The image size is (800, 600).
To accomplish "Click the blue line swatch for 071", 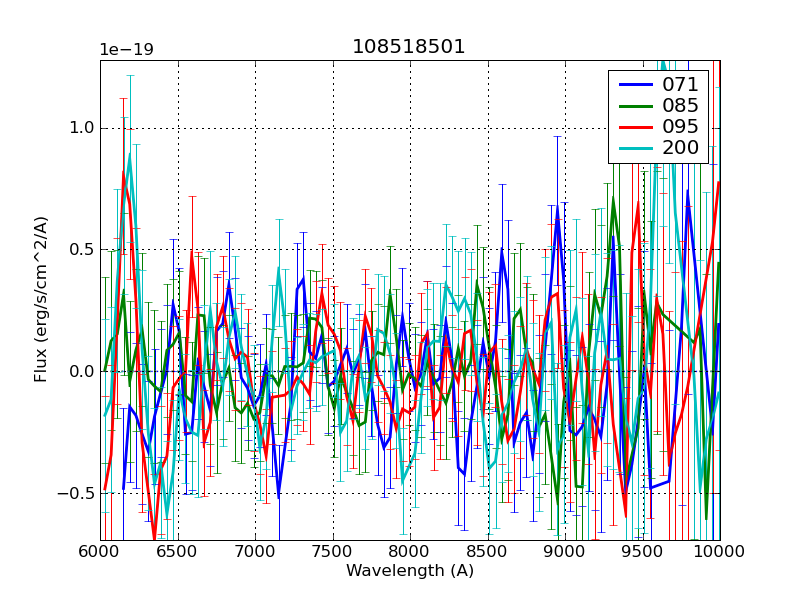I will click(635, 84).
